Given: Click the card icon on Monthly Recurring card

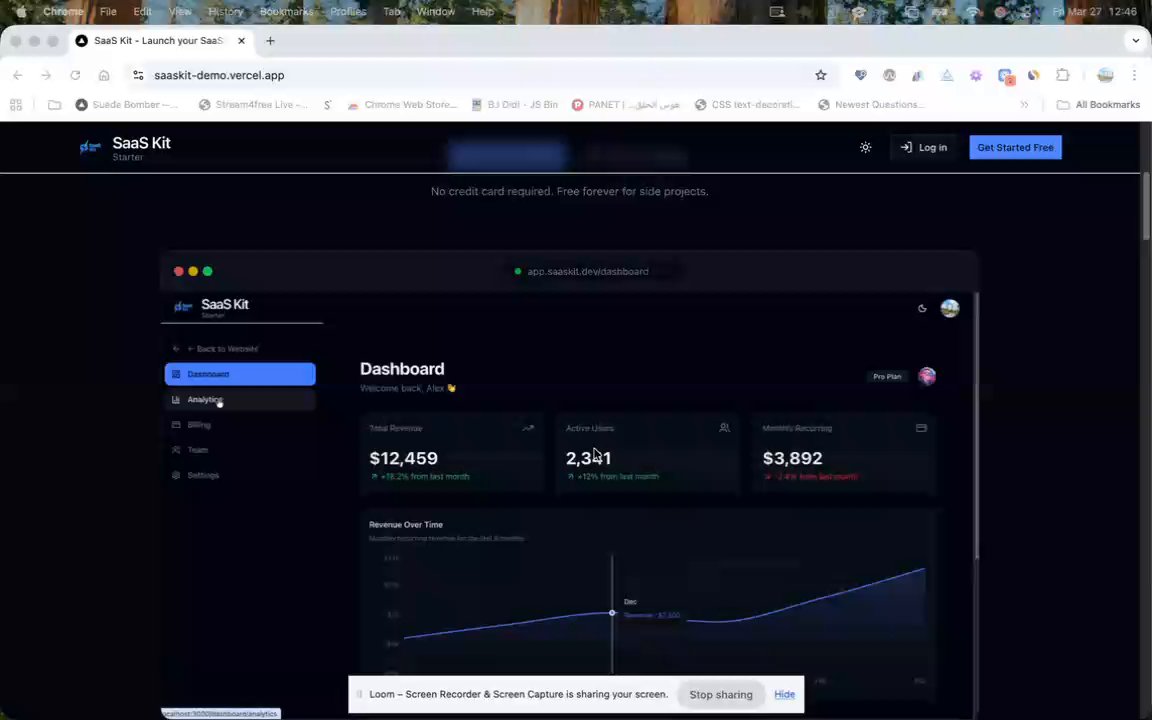Looking at the screenshot, I should point(921,428).
